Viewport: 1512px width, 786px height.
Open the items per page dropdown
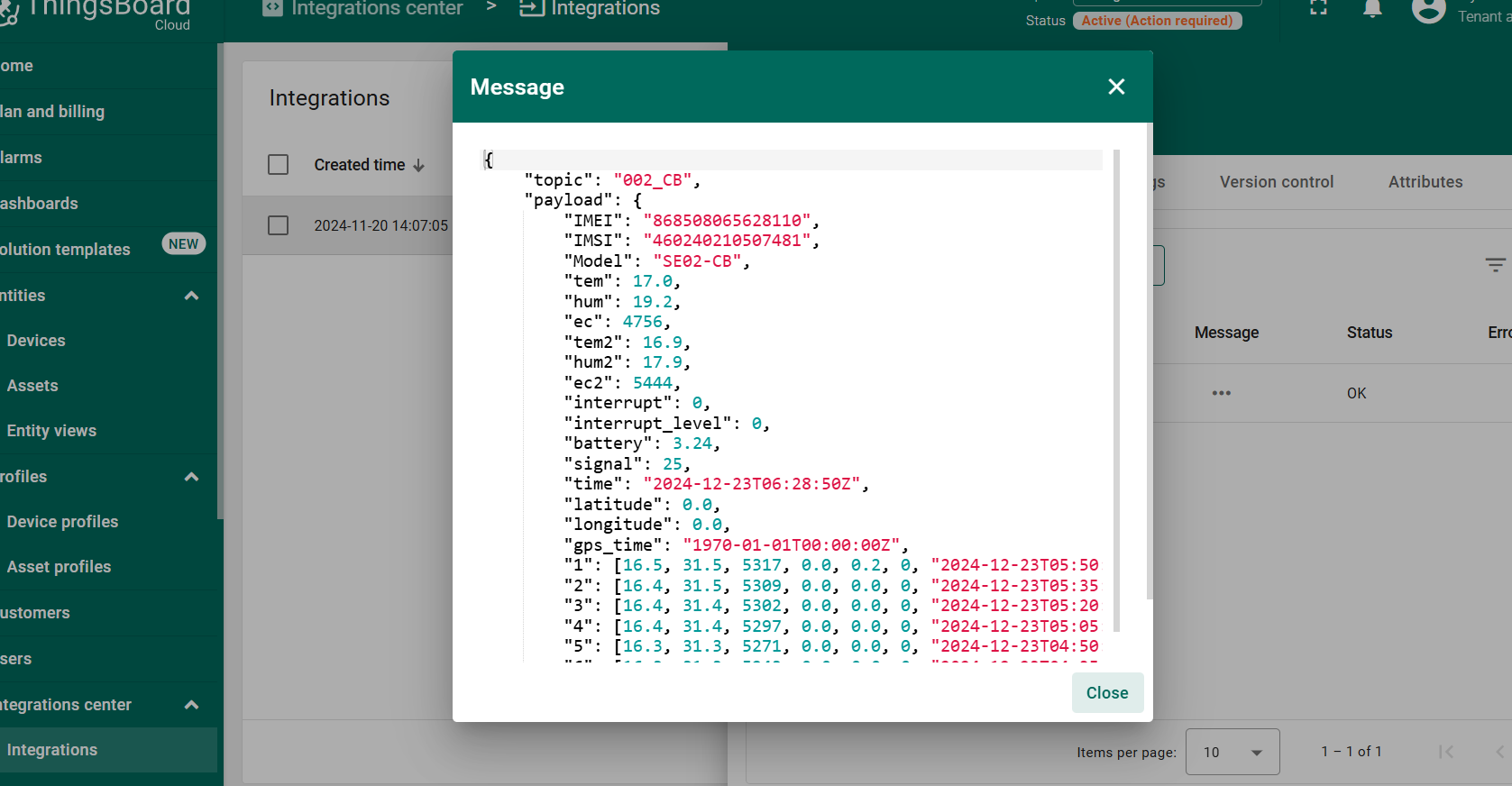pyautogui.click(x=1233, y=752)
